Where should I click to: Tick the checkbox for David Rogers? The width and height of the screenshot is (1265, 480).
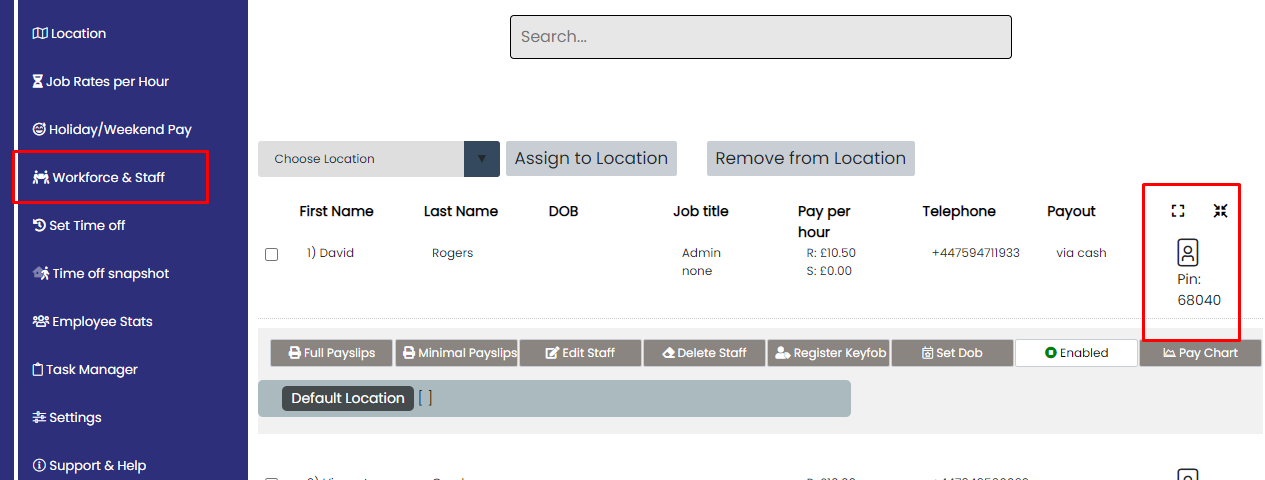271,255
